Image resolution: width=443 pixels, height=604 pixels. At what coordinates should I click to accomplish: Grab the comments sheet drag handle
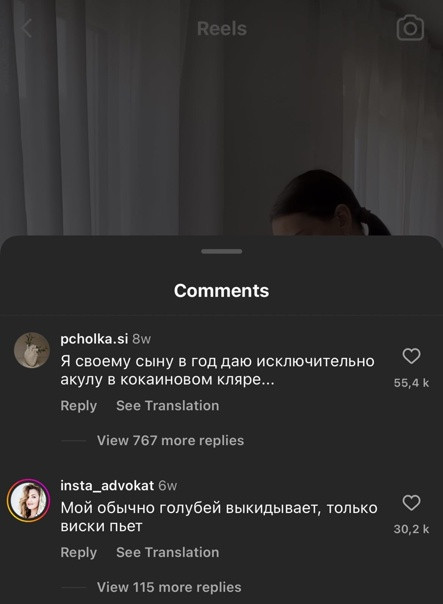tap(222, 252)
